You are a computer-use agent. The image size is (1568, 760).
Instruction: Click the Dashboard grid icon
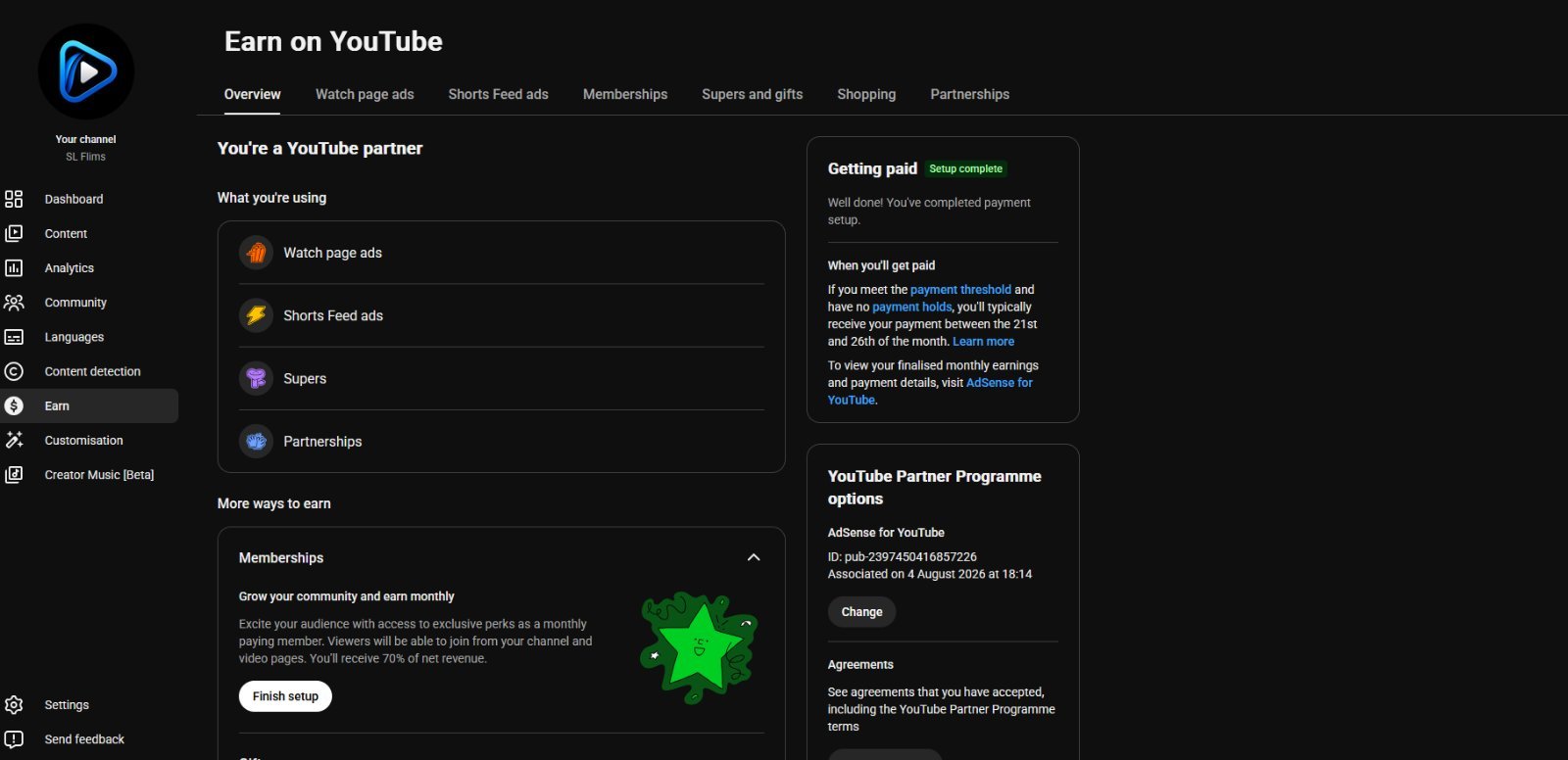coord(14,199)
